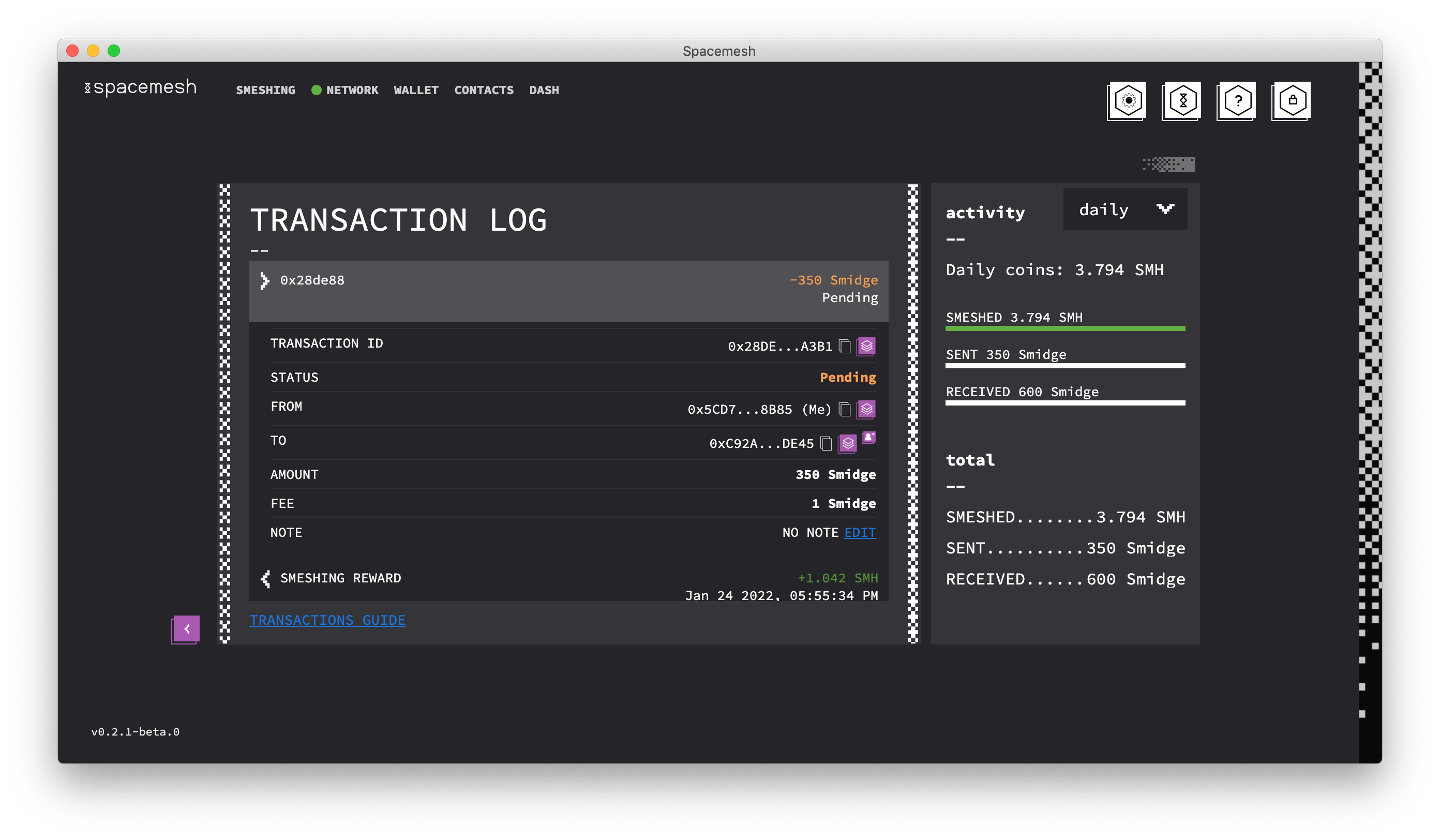Open the daily activity dropdown

[x=1125, y=209]
